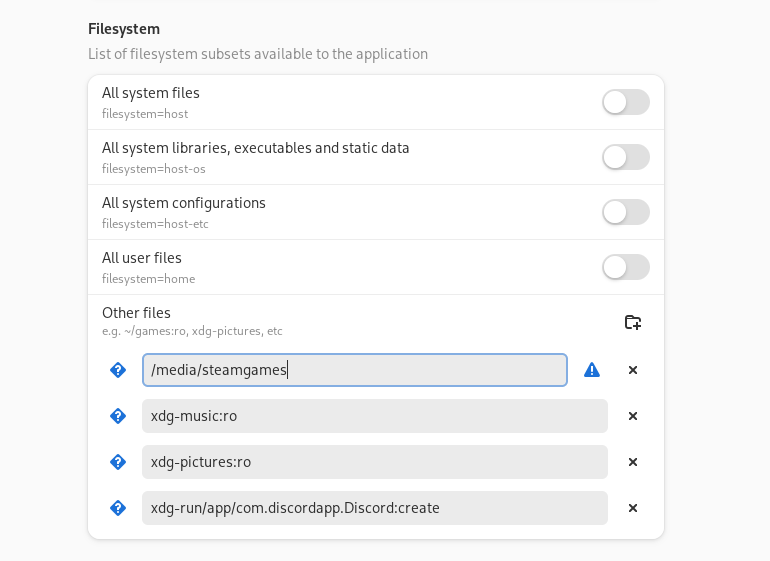The image size is (770, 561).
Task: Focus the /media/steamgames text field
Action: (x=354, y=370)
